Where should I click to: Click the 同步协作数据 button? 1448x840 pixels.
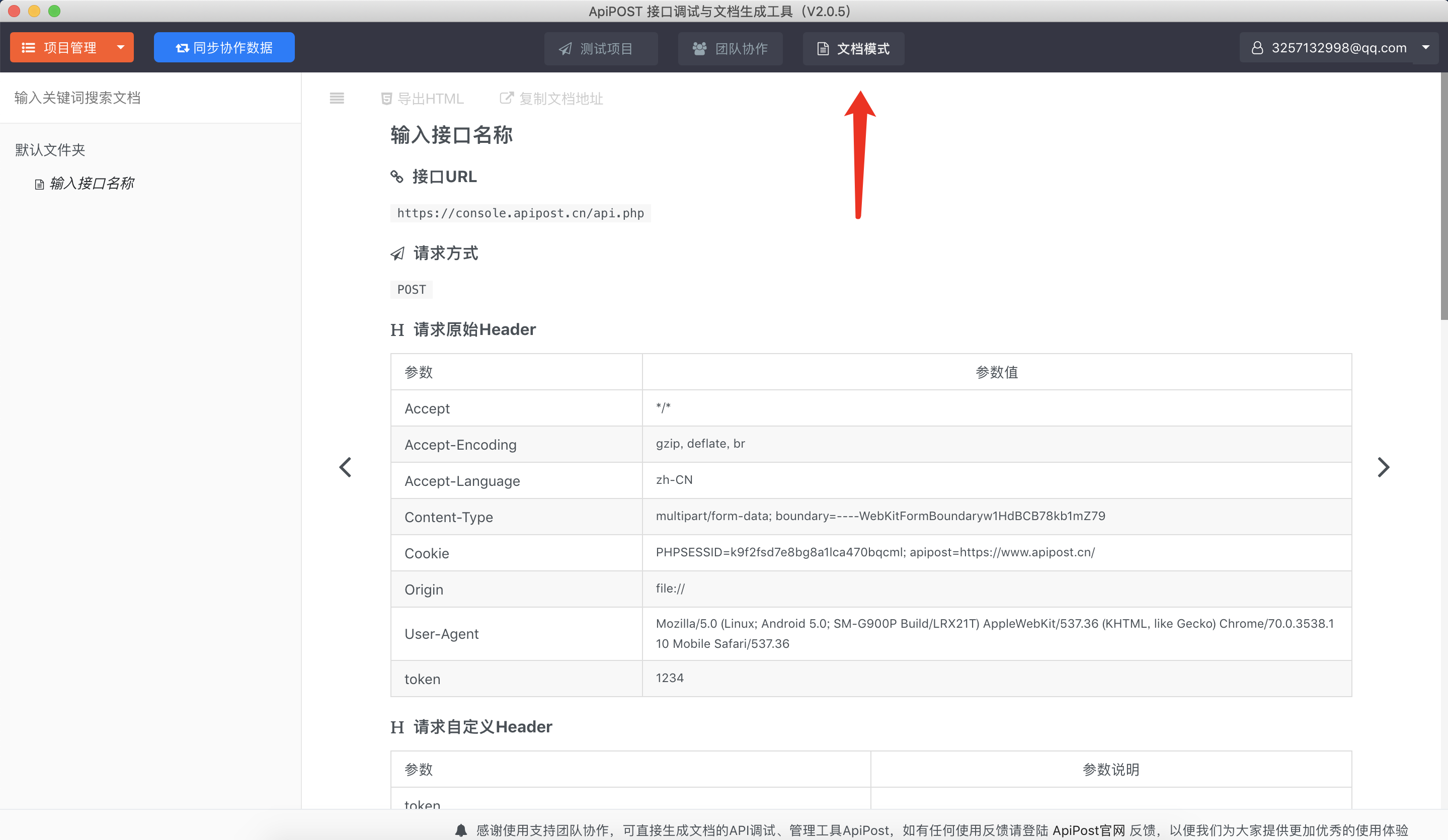click(x=224, y=47)
